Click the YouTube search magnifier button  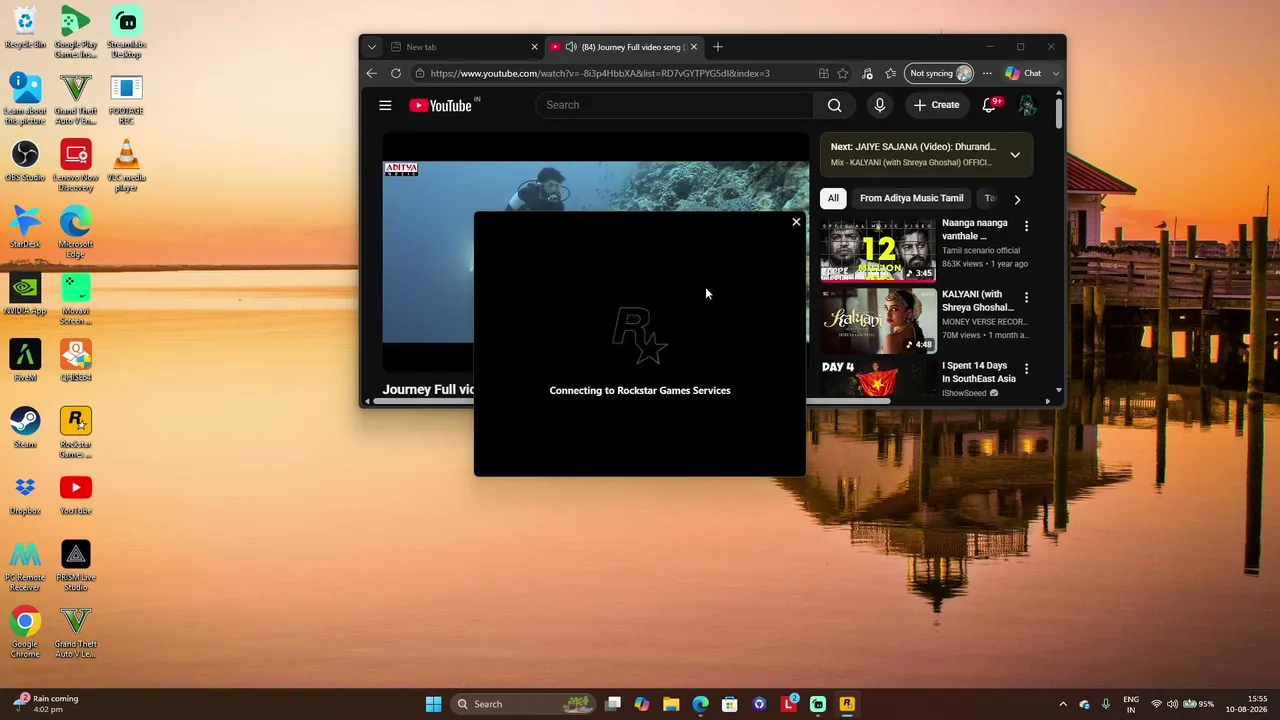[834, 105]
